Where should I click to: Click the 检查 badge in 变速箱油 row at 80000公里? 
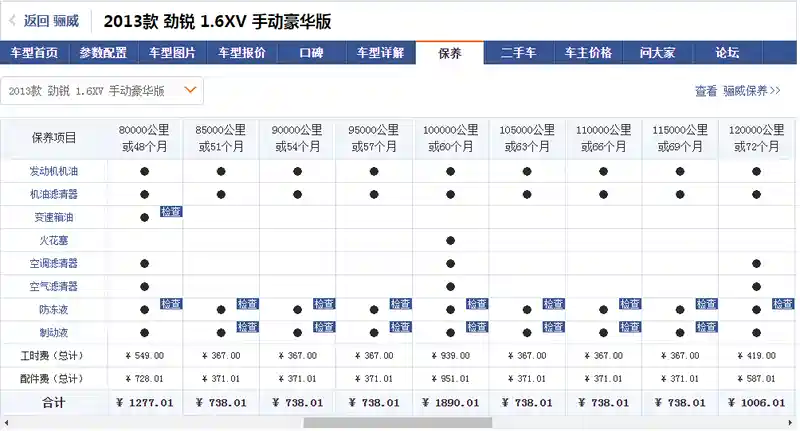[x=171, y=212]
